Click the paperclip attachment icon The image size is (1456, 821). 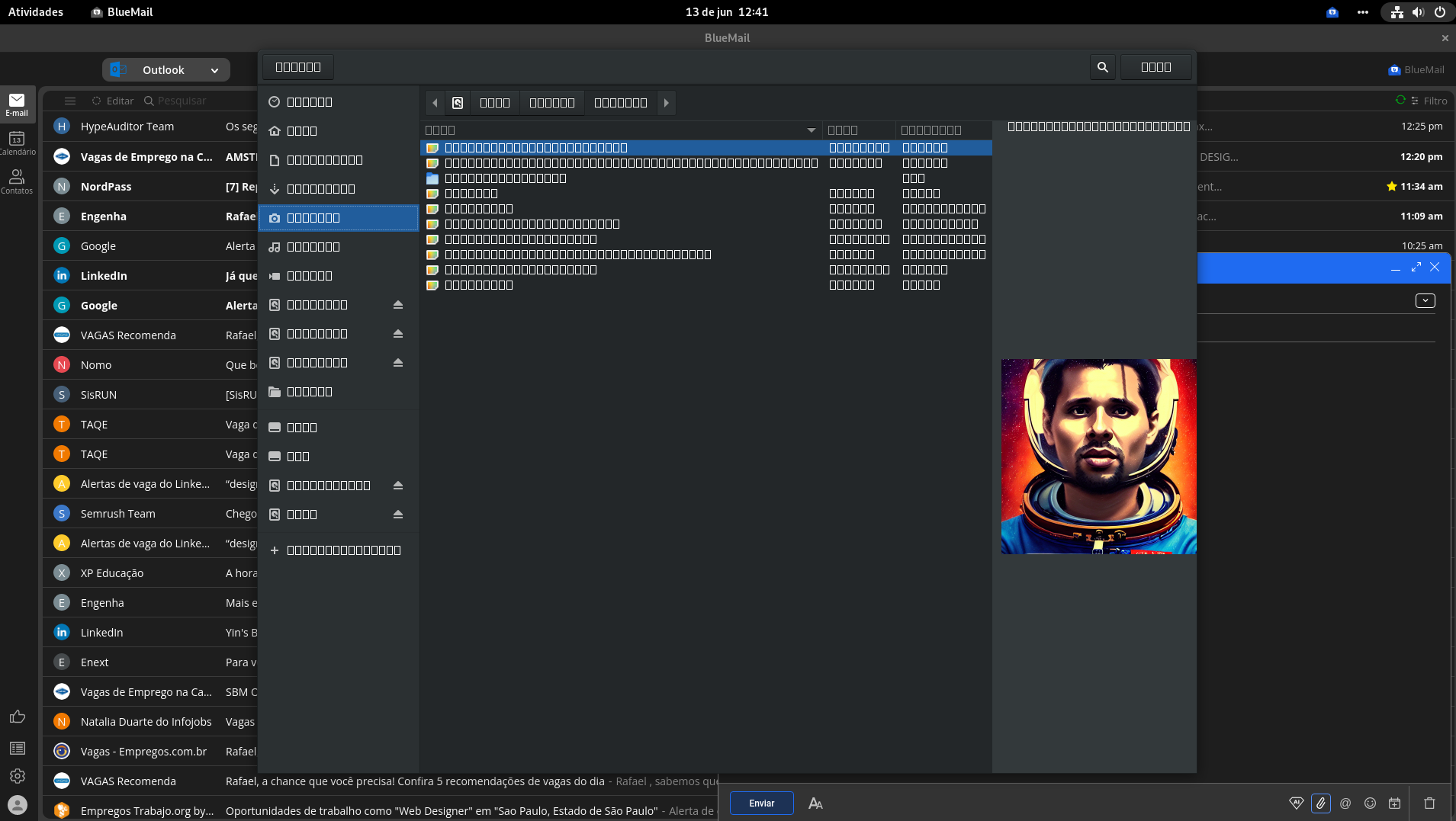coord(1321,803)
